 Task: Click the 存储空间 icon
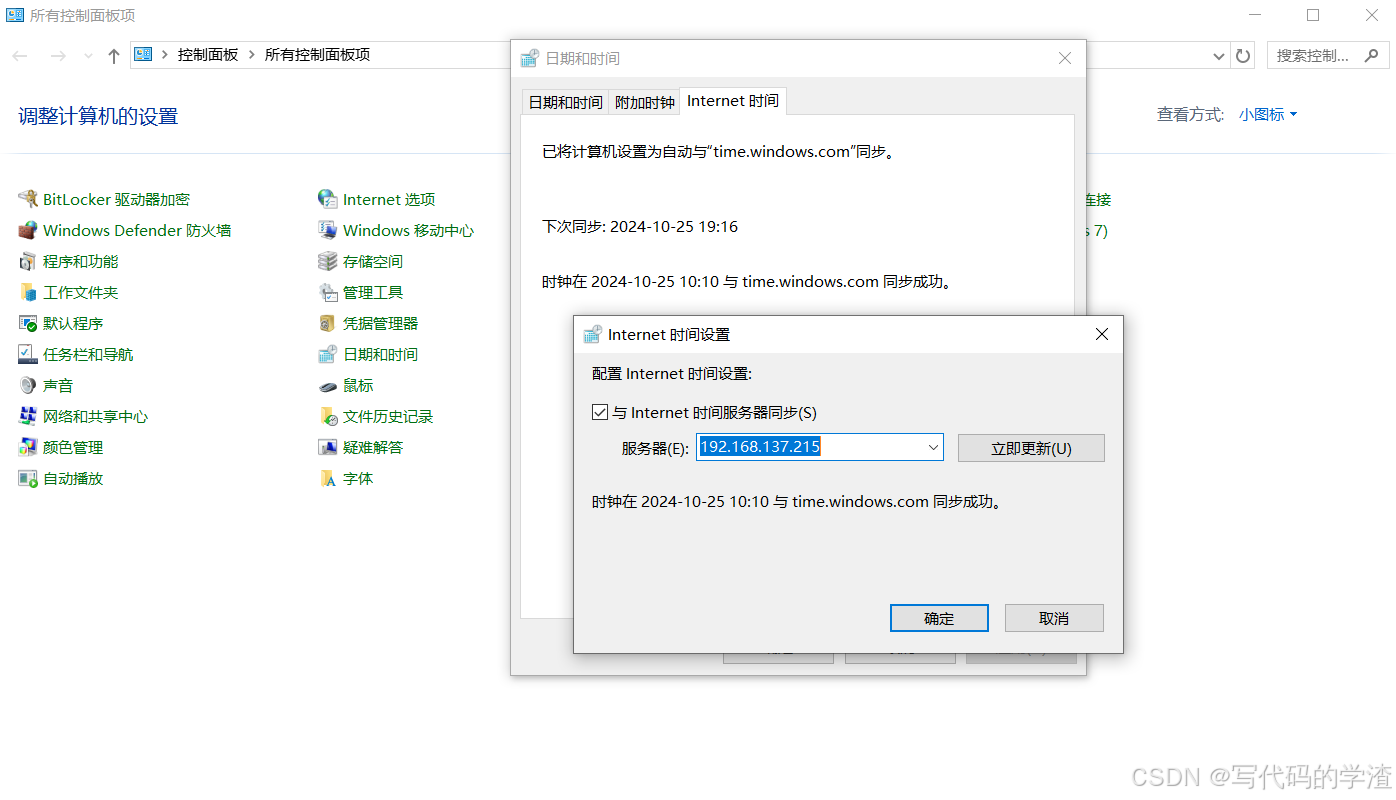[x=328, y=261]
